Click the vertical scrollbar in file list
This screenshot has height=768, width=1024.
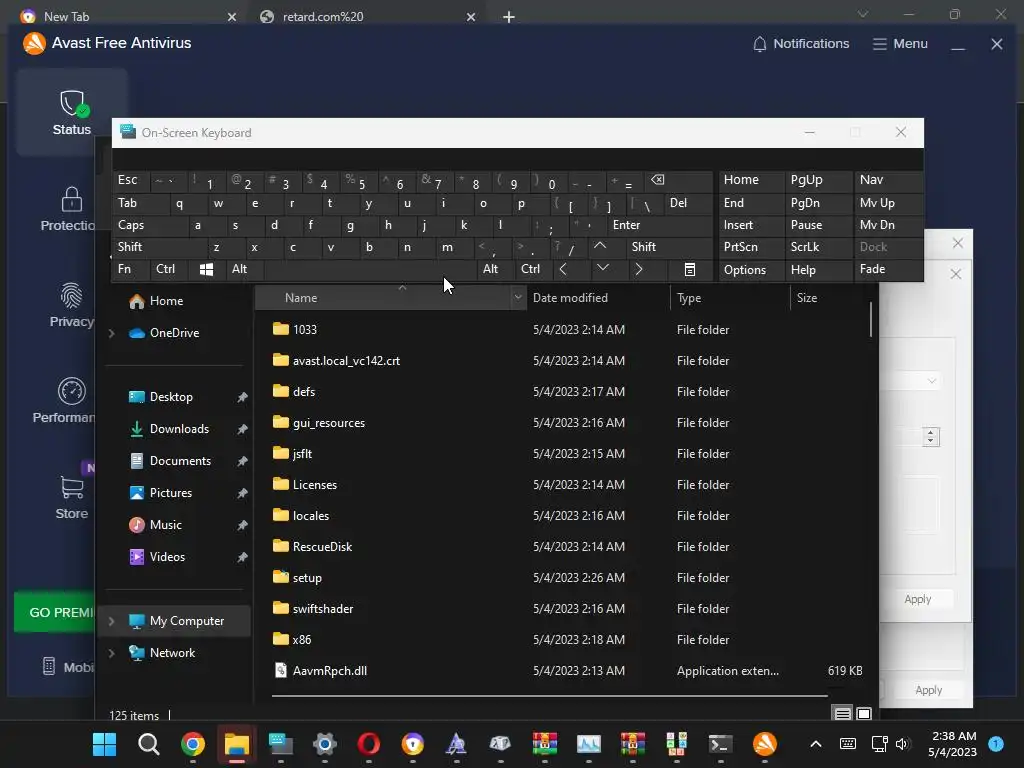pos(871,319)
